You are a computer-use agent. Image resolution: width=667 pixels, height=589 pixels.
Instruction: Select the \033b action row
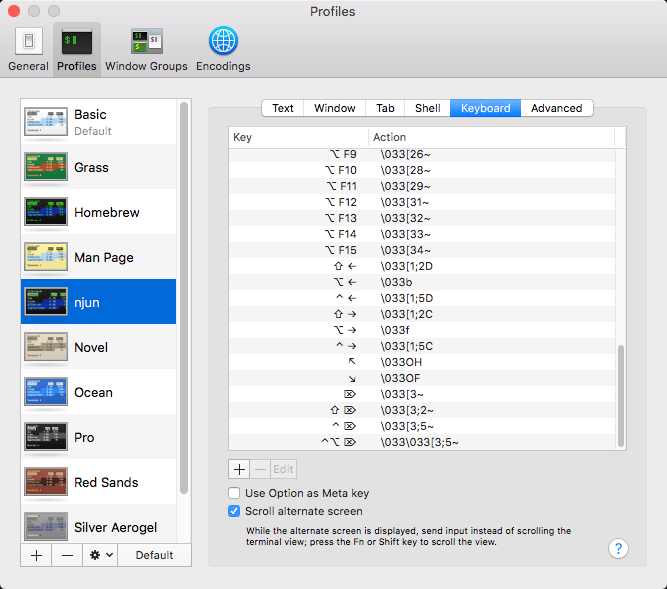[422, 282]
